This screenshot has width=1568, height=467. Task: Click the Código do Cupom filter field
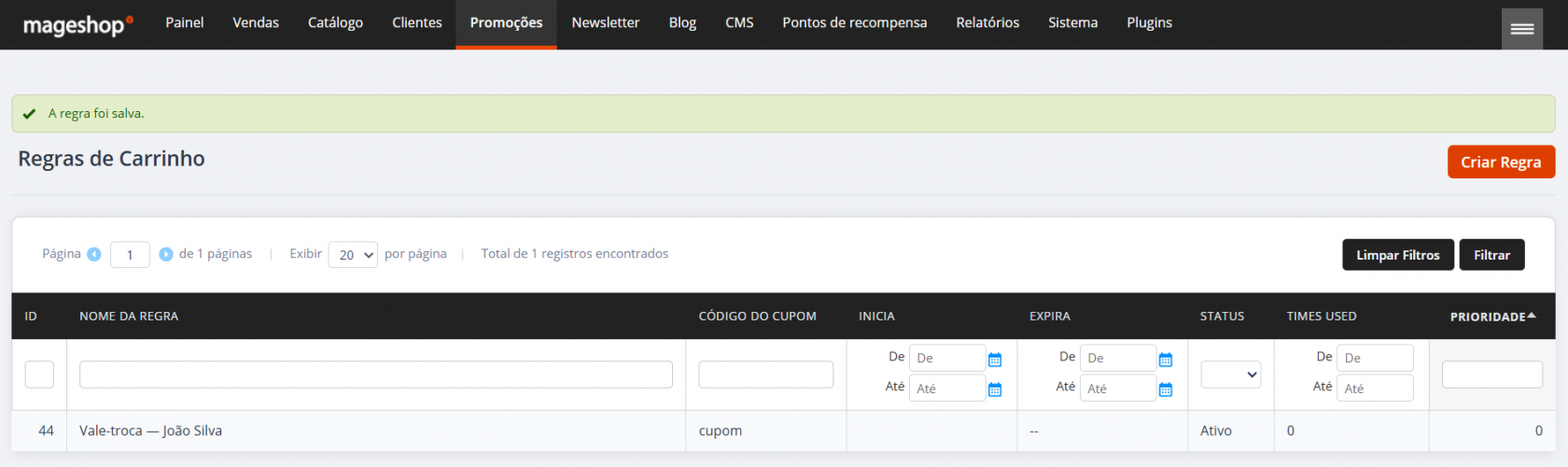[765, 375]
